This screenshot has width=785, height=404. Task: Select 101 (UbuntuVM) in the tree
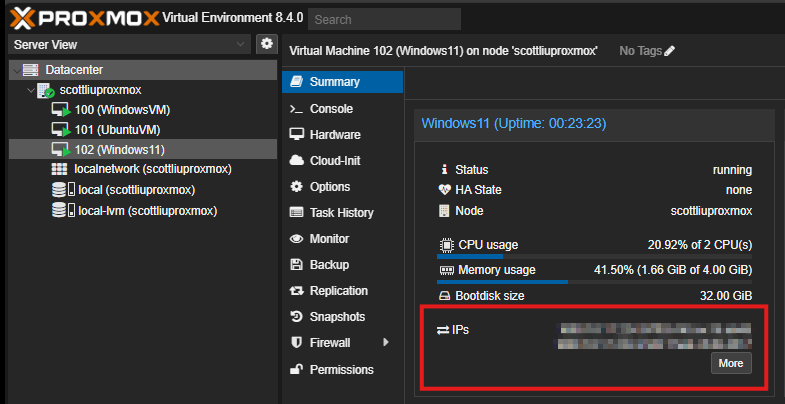point(143,130)
